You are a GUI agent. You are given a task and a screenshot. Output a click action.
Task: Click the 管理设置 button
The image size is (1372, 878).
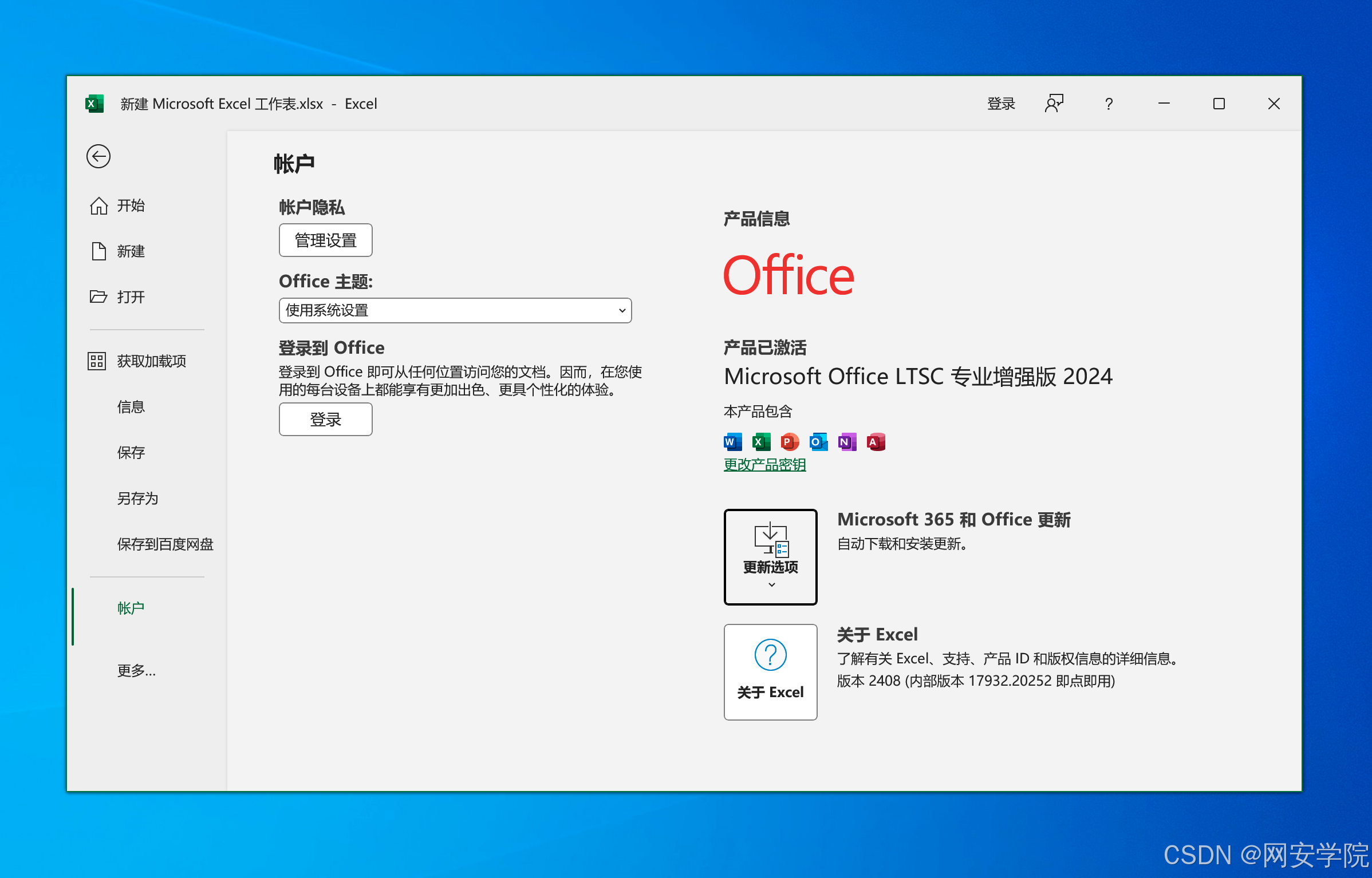(325, 240)
